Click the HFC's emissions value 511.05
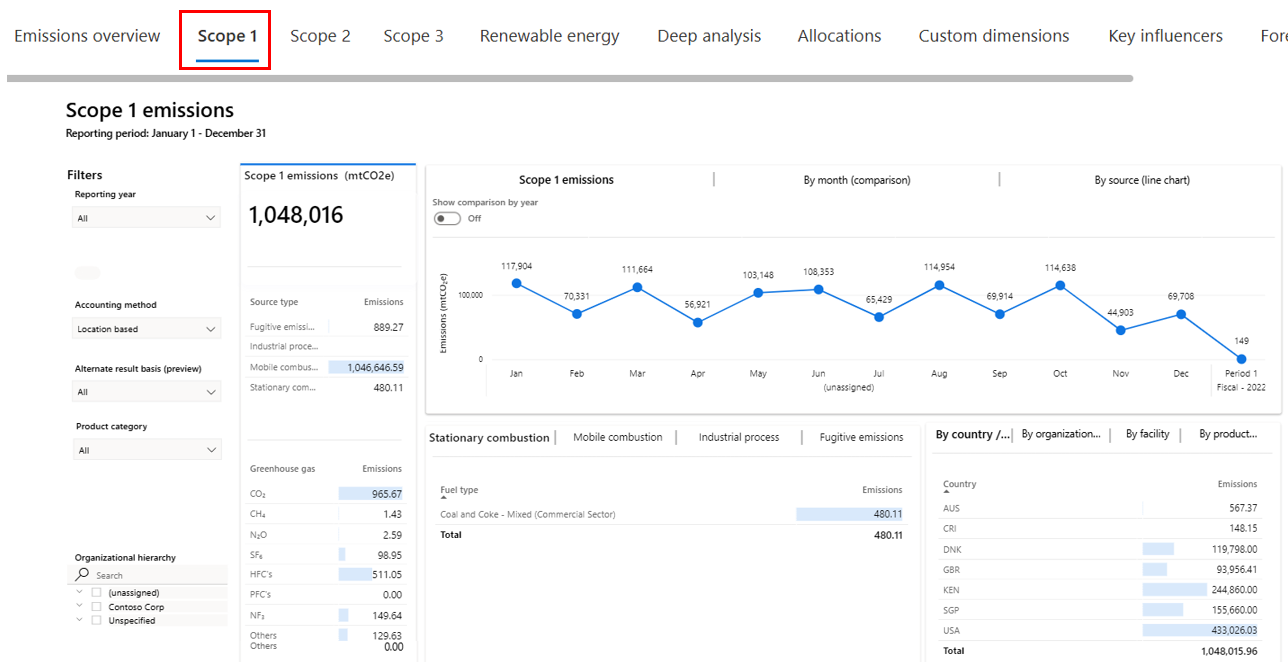1288x662 pixels. 386,575
